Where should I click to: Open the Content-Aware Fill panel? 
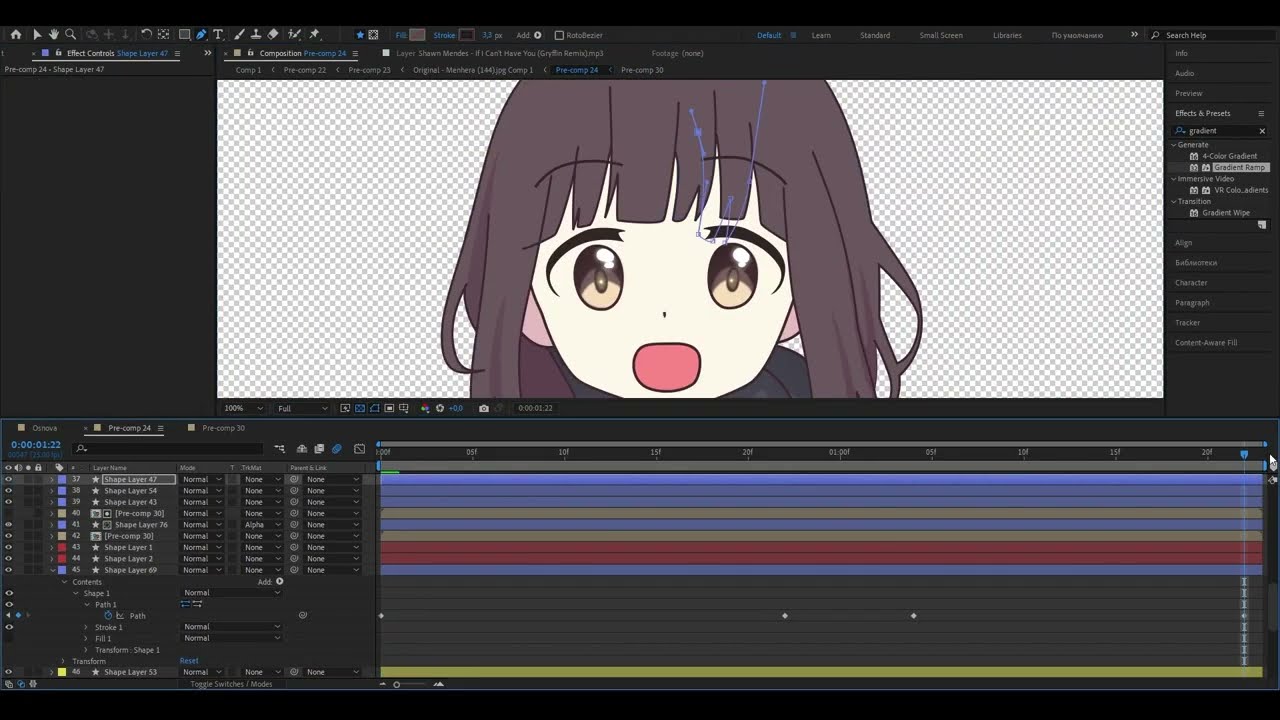pyautogui.click(x=1206, y=343)
